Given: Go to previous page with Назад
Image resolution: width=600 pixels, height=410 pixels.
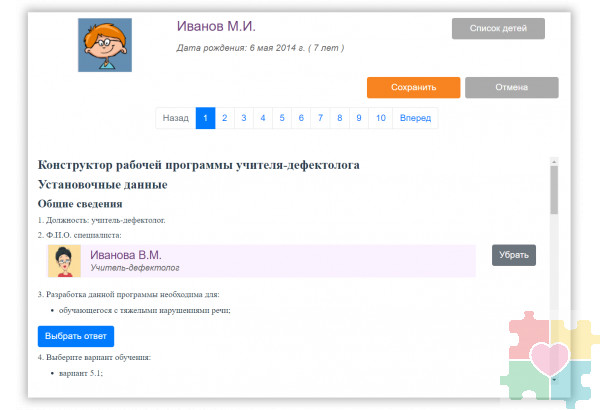Looking at the screenshot, I should click(175, 118).
